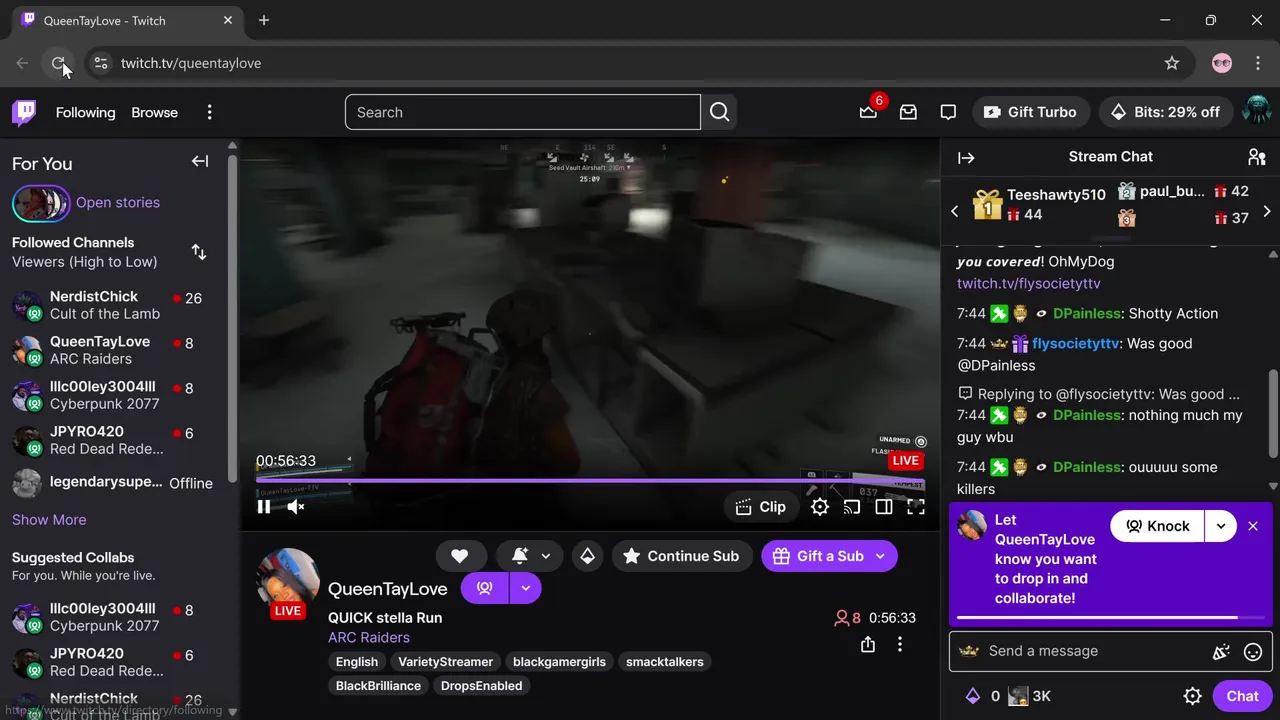Focus the Search input field

click(x=523, y=112)
